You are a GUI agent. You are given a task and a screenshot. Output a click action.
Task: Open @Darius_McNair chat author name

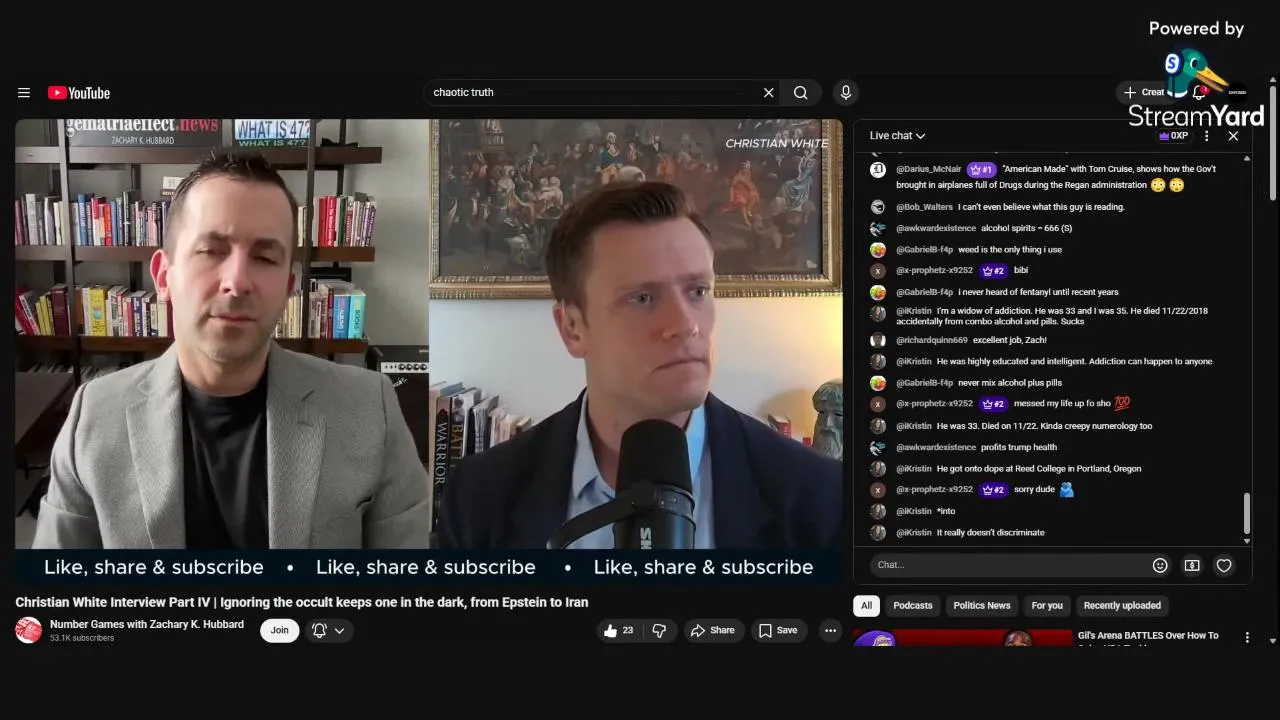929,169
